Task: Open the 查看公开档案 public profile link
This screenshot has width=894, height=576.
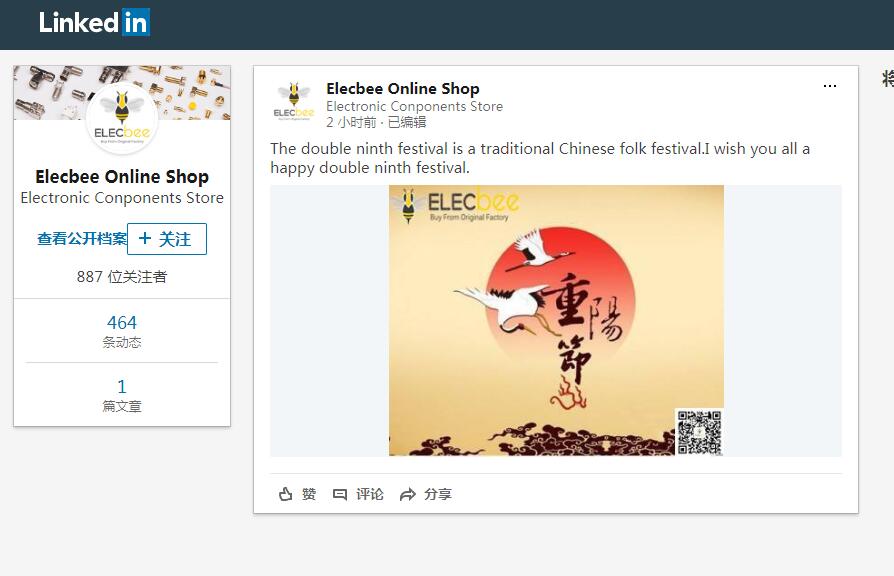Action: click(x=81, y=239)
